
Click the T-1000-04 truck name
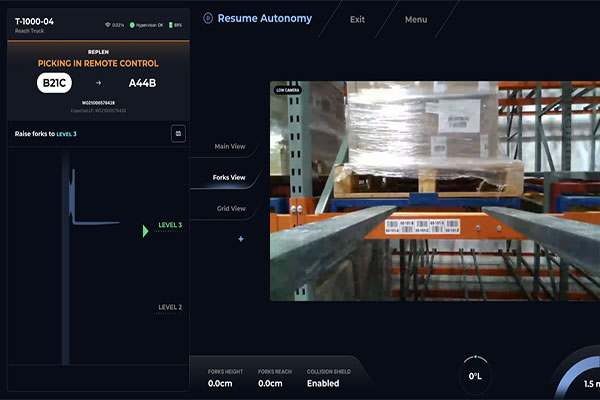34,21
